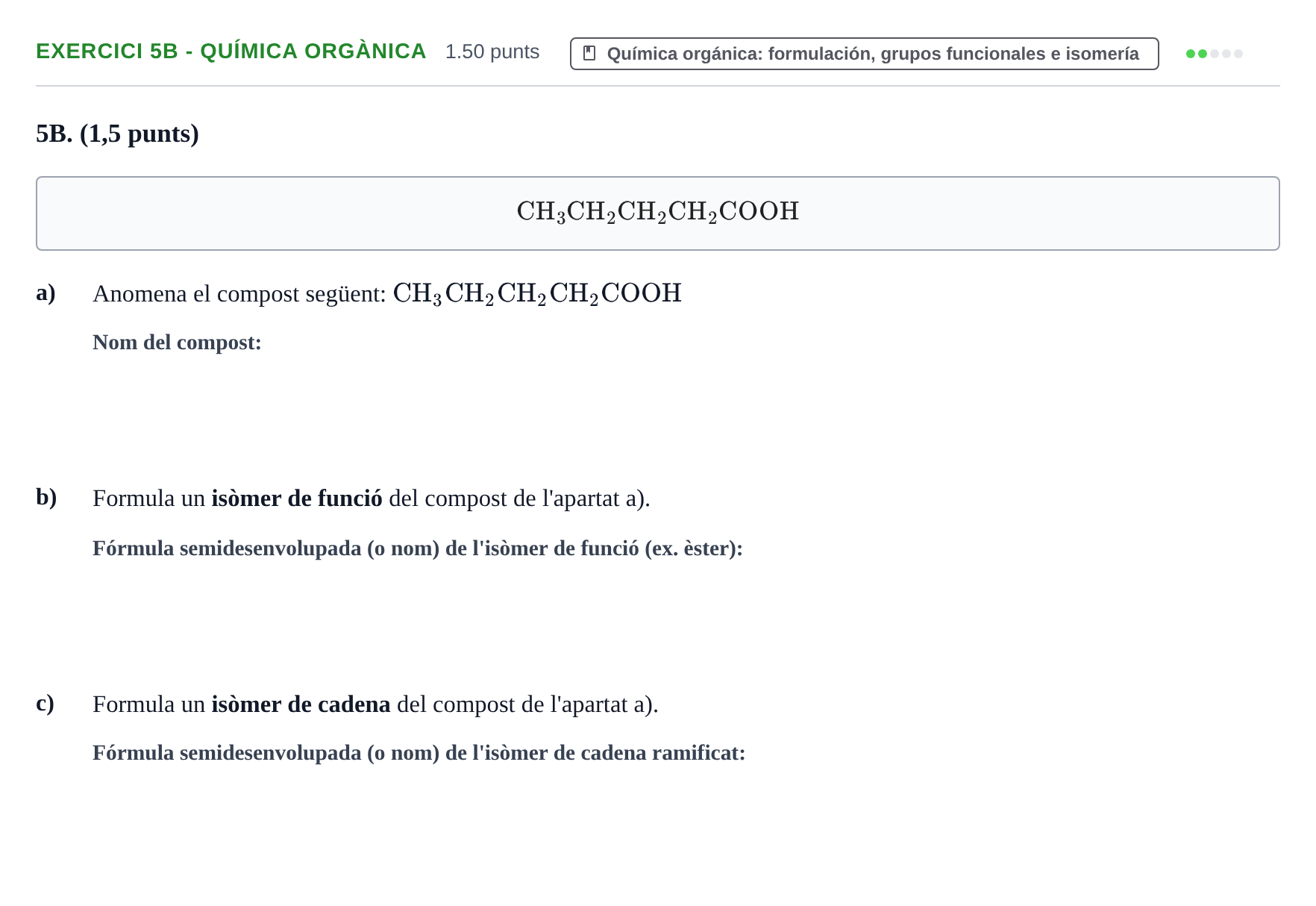Click the isòmer de funció answer label

[418, 549]
